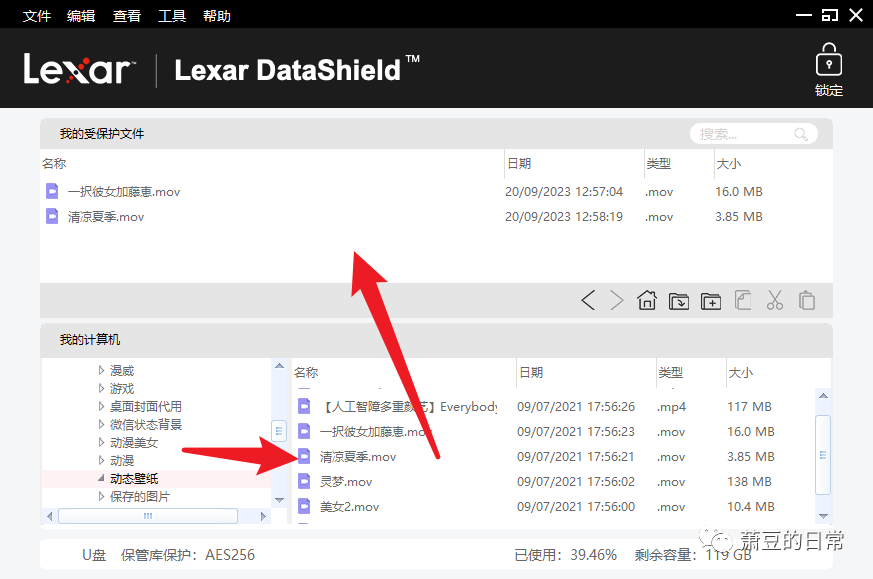Click the clipboard paste icon
This screenshot has height=579, width=873.
coord(807,300)
